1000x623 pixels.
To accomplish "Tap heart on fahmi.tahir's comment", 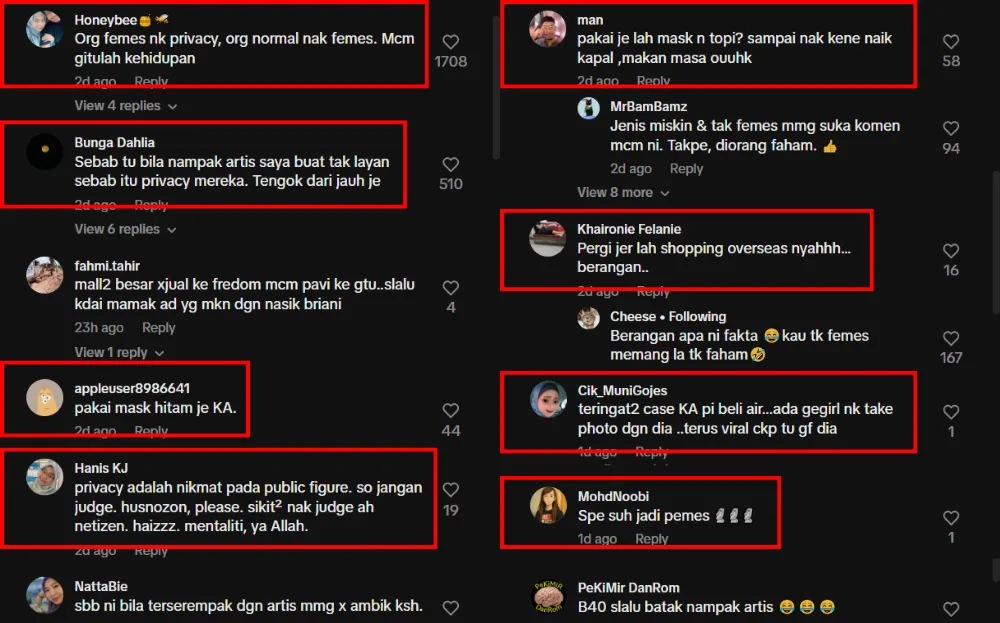I will pos(450,288).
